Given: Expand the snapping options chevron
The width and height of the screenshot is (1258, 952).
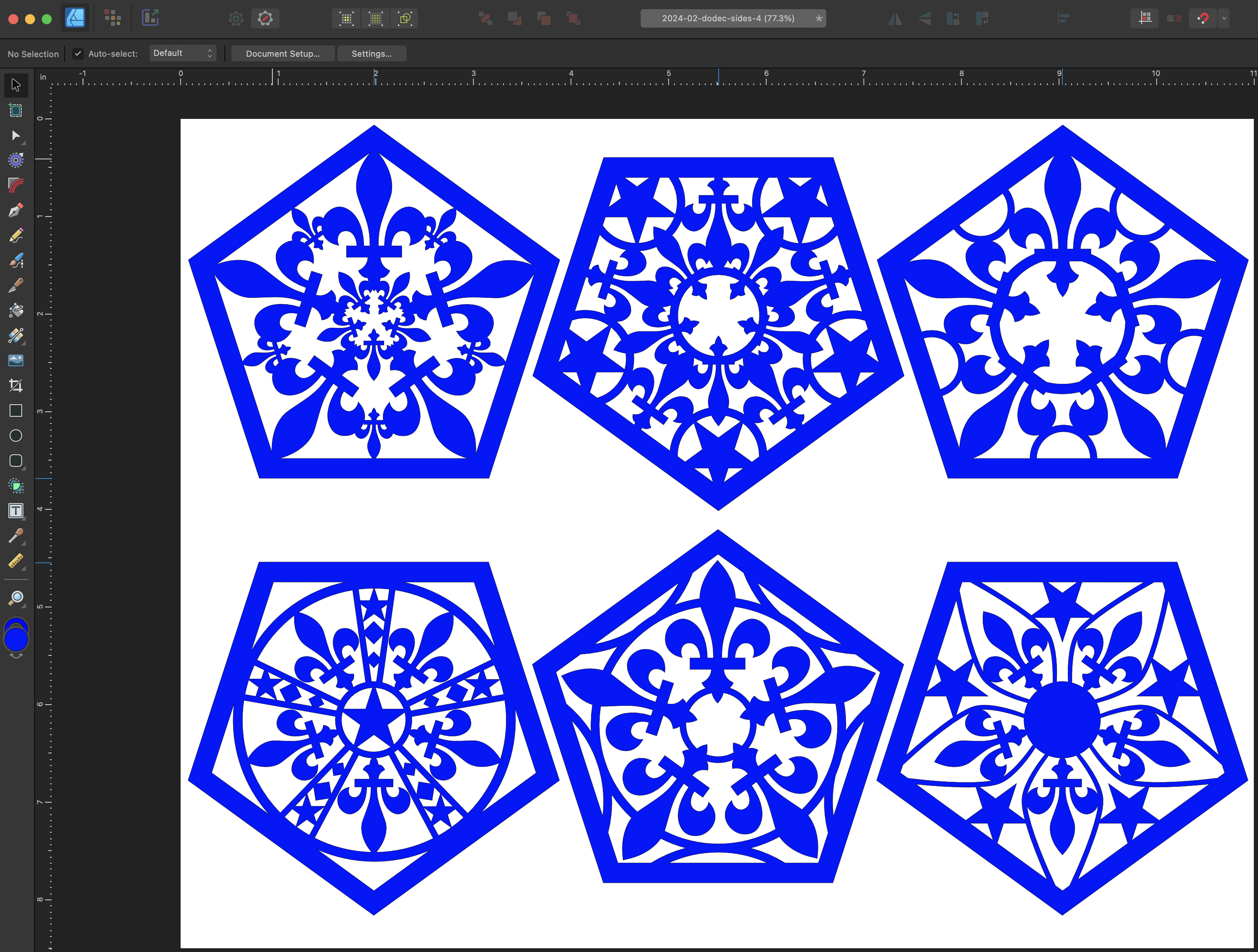Looking at the screenshot, I should coord(1224,18).
